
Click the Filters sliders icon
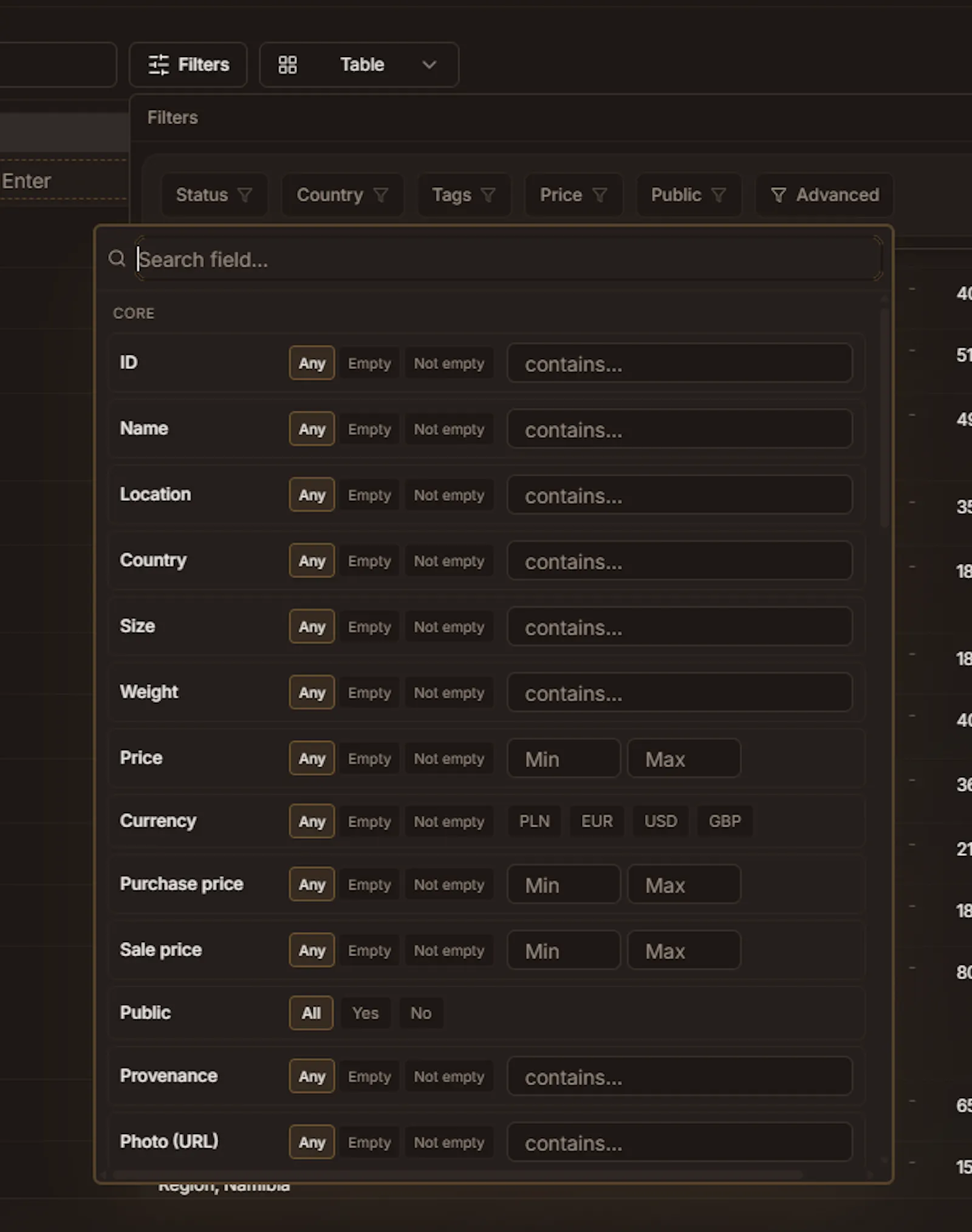[x=159, y=64]
